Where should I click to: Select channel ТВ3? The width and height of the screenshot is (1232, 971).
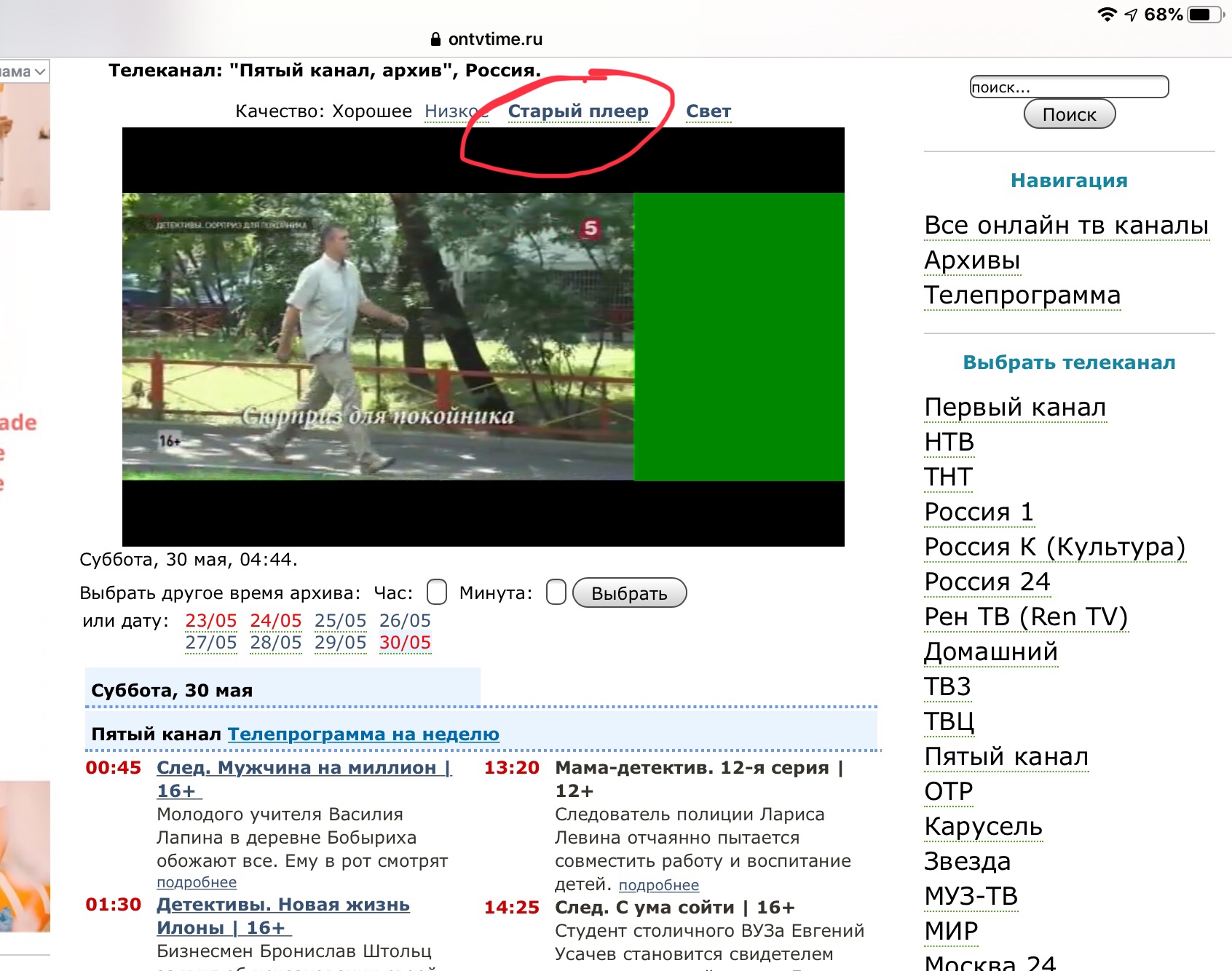pyautogui.click(x=948, y=687)
